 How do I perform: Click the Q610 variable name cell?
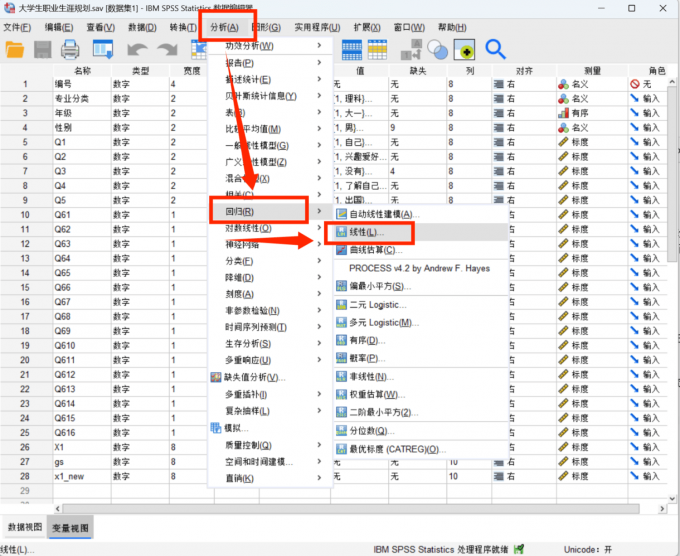82,346
